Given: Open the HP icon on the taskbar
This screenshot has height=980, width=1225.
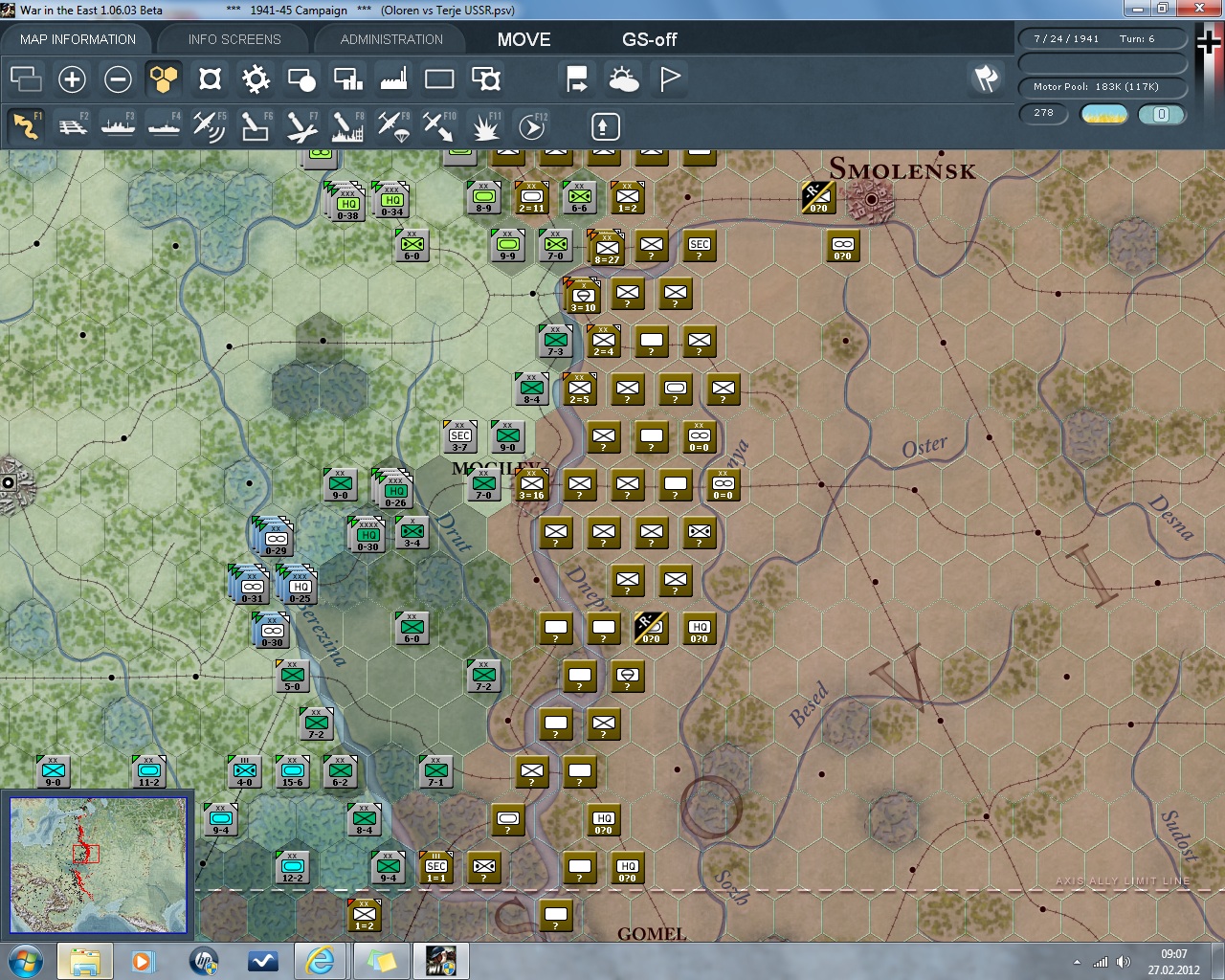Looking at the screenshot, I should tap(203, 961).
